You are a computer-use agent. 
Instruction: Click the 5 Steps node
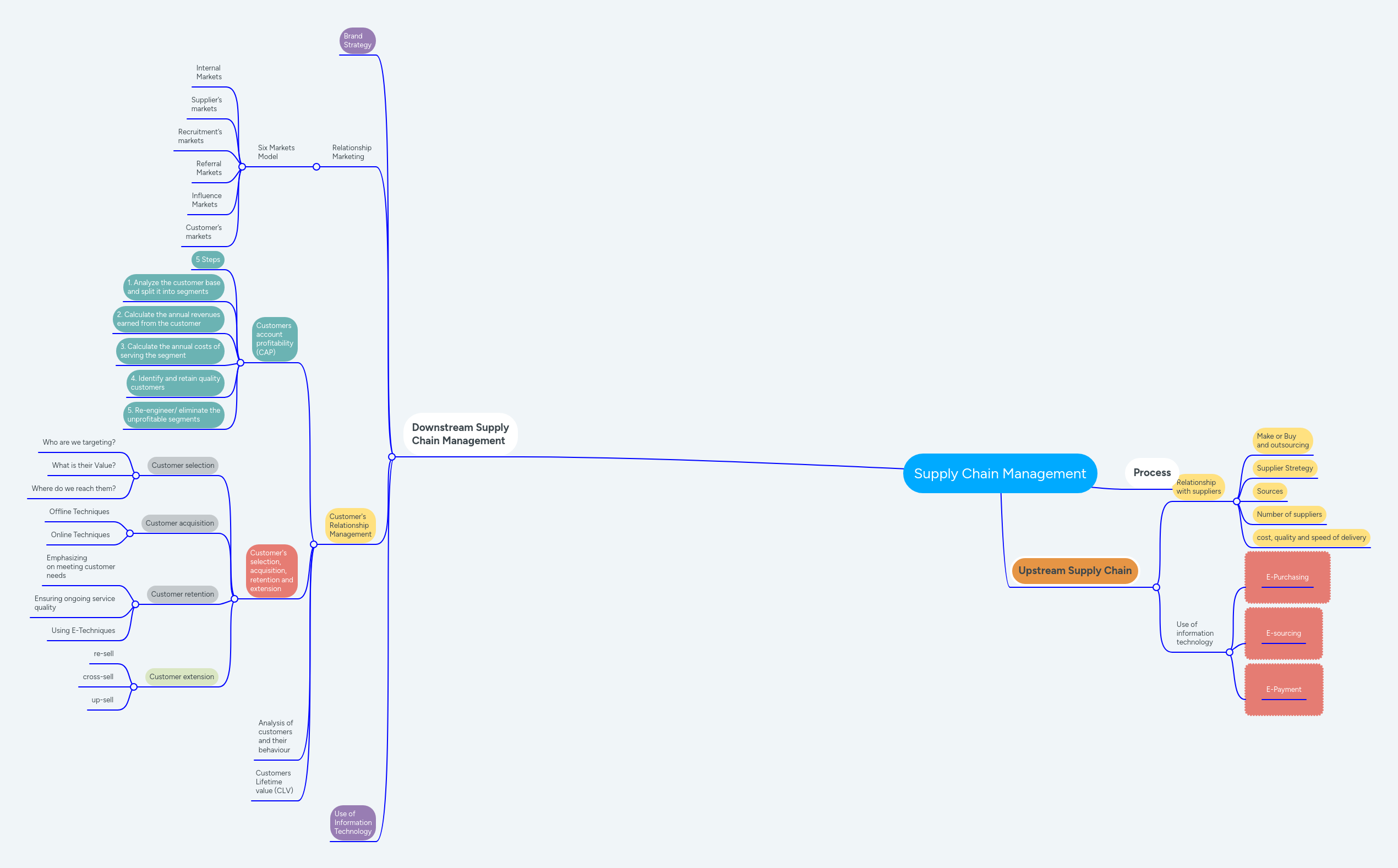click(207, 259)
